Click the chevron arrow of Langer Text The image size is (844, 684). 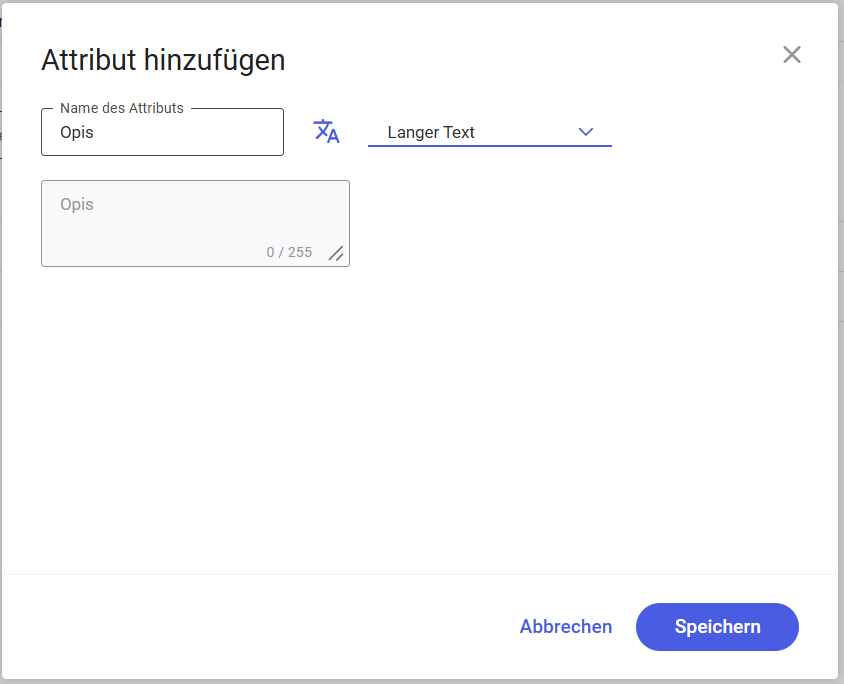click(x=586, y=132)
